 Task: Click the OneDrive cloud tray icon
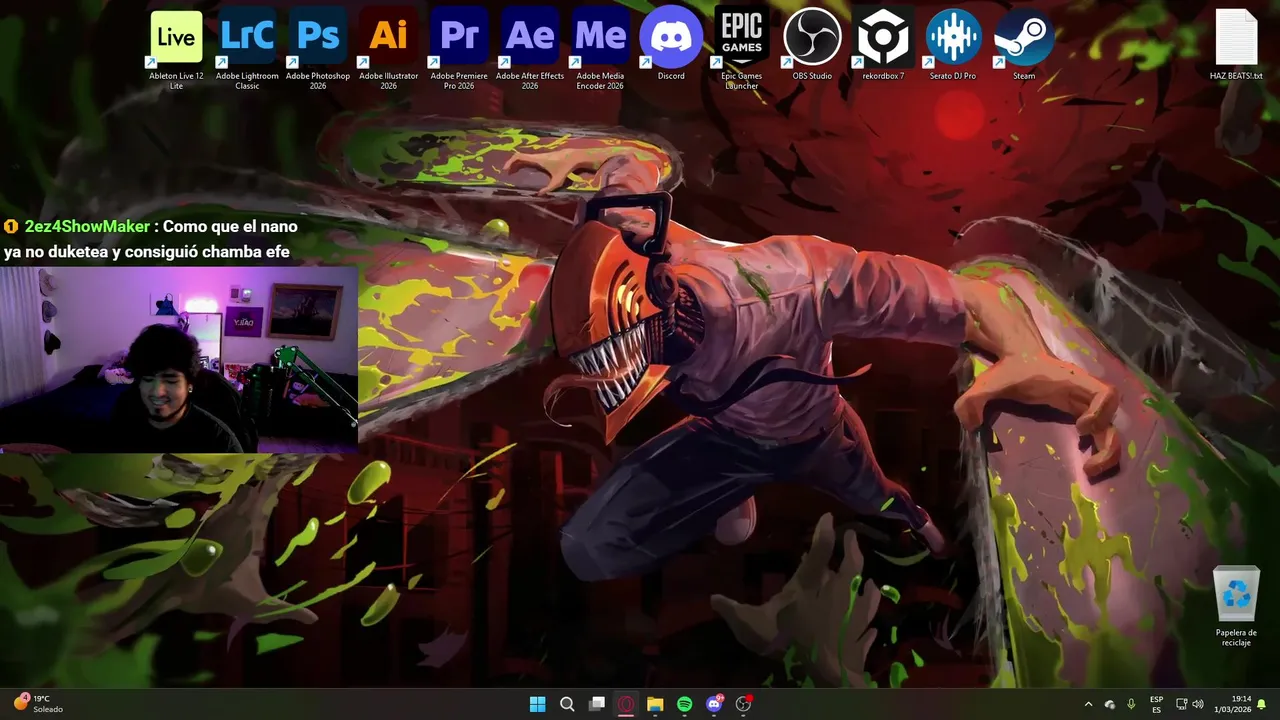pyautogui.click(x=1110, y=704)
